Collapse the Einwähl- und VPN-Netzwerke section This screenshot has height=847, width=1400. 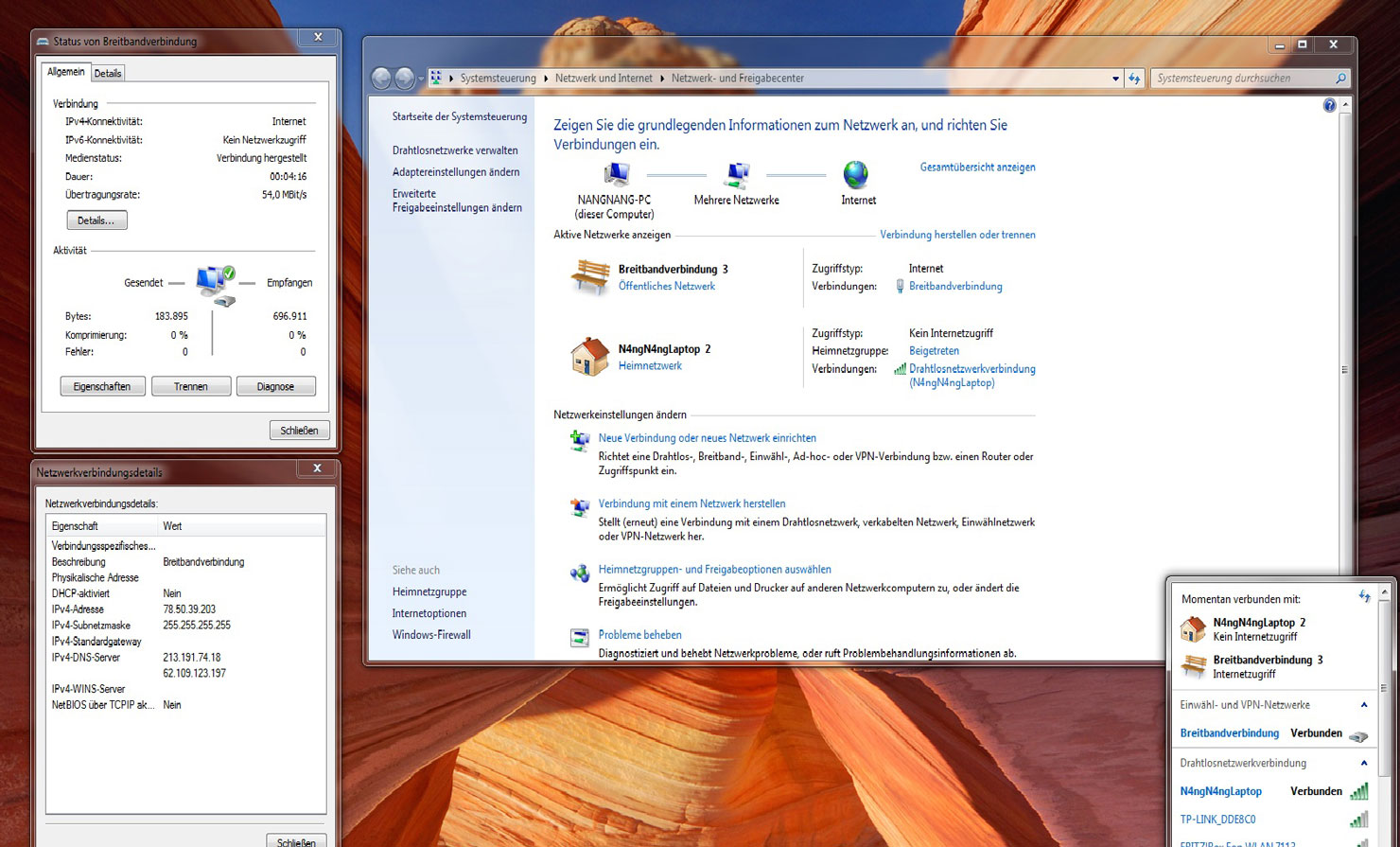tap(1363, 705)
